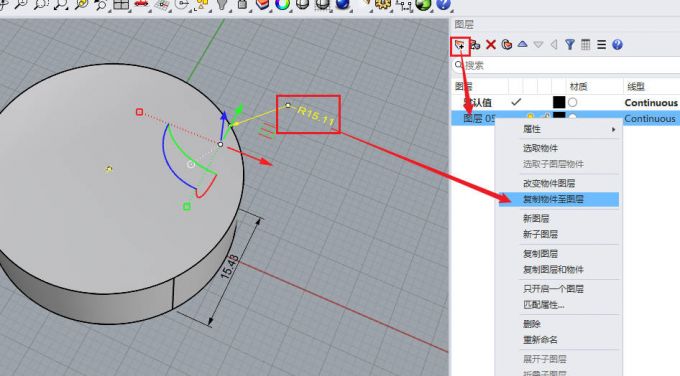Viewport: 680px width, 376px height.
Task: Open the 属性 submenu arrow
Action: [613, 129]
